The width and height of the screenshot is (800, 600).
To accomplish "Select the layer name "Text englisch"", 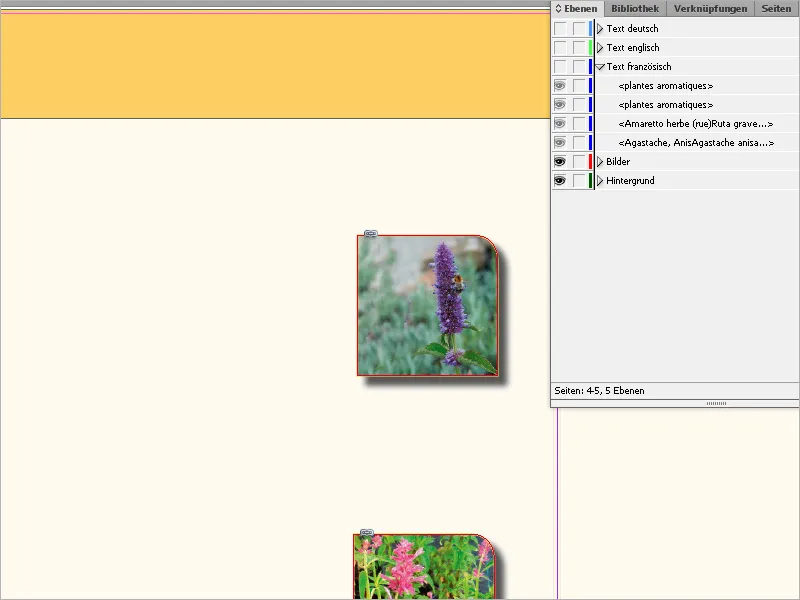I will pyautogui.click(x=633, y=47).
